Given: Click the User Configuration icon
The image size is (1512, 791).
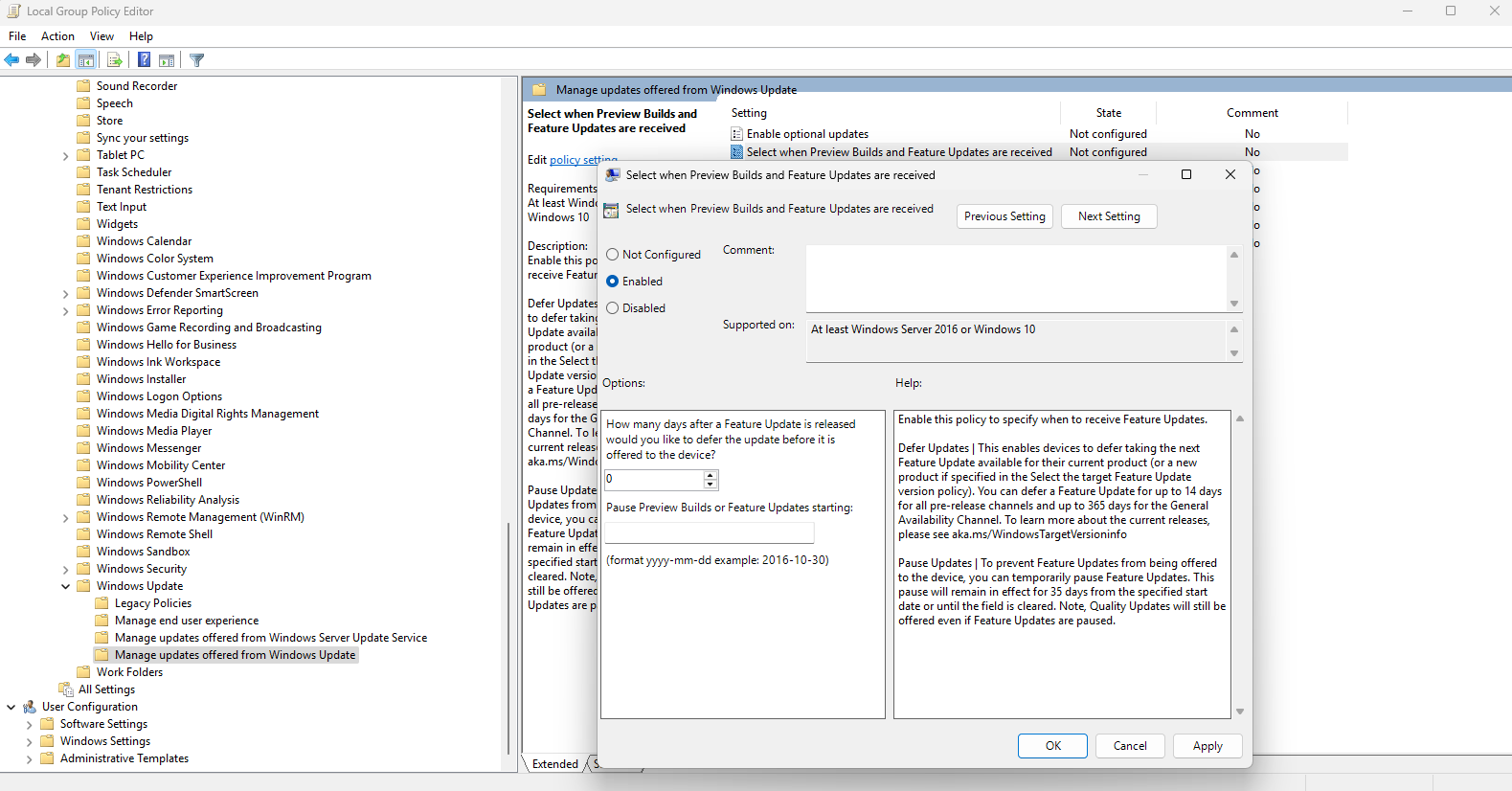Looking at the screenshot, I should click(x=30, y=707).
